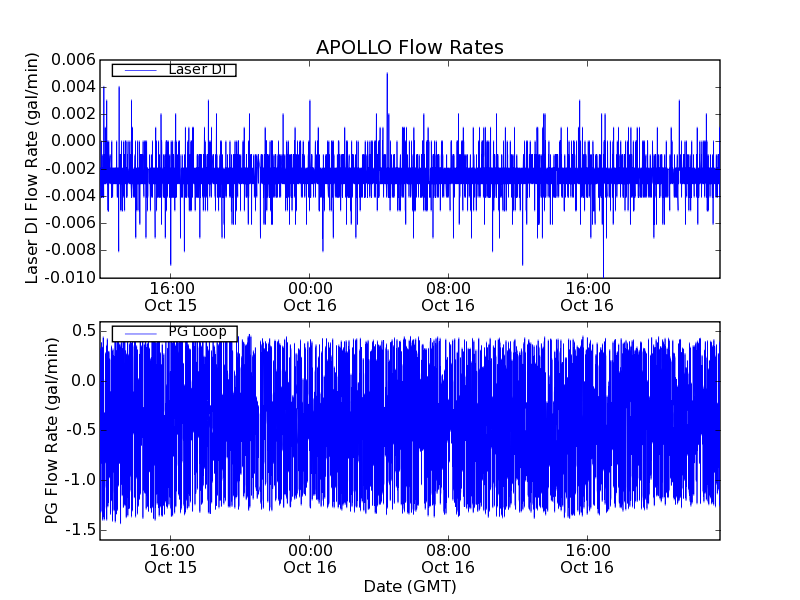The width and height of the screenshot is (800, 600).
Task: Click the APOLLO Flow Rates chart title
Action: [x=409, y=47]
